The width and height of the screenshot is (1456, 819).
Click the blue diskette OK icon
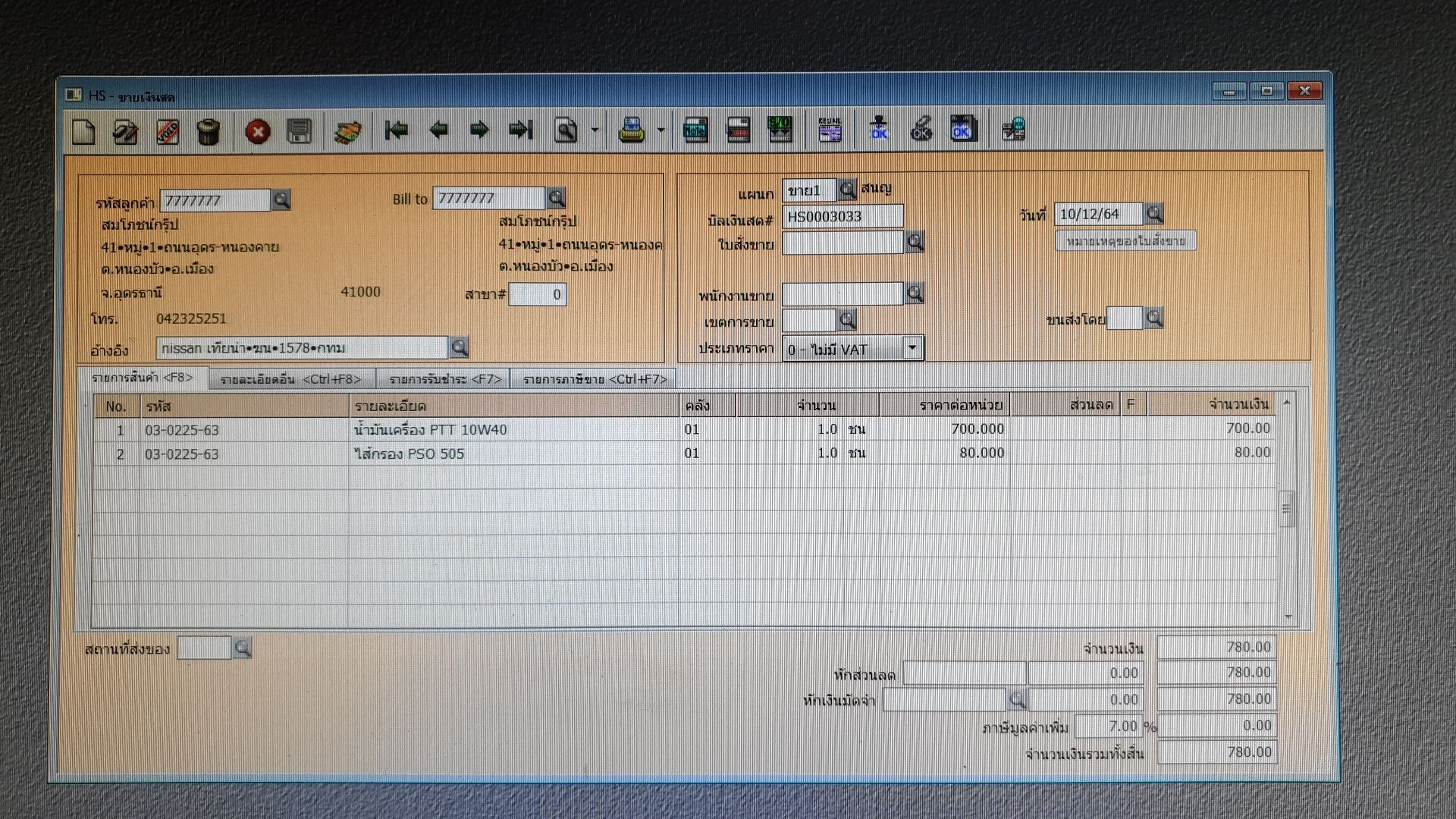(x=963, y=129)
